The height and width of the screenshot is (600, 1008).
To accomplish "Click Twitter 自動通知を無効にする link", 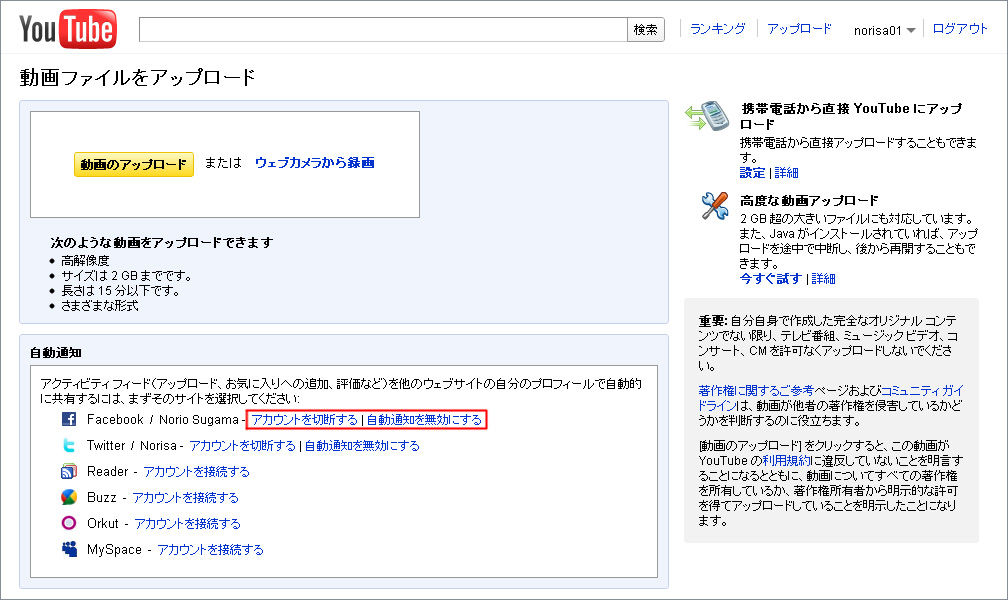I will click(362, 446).
